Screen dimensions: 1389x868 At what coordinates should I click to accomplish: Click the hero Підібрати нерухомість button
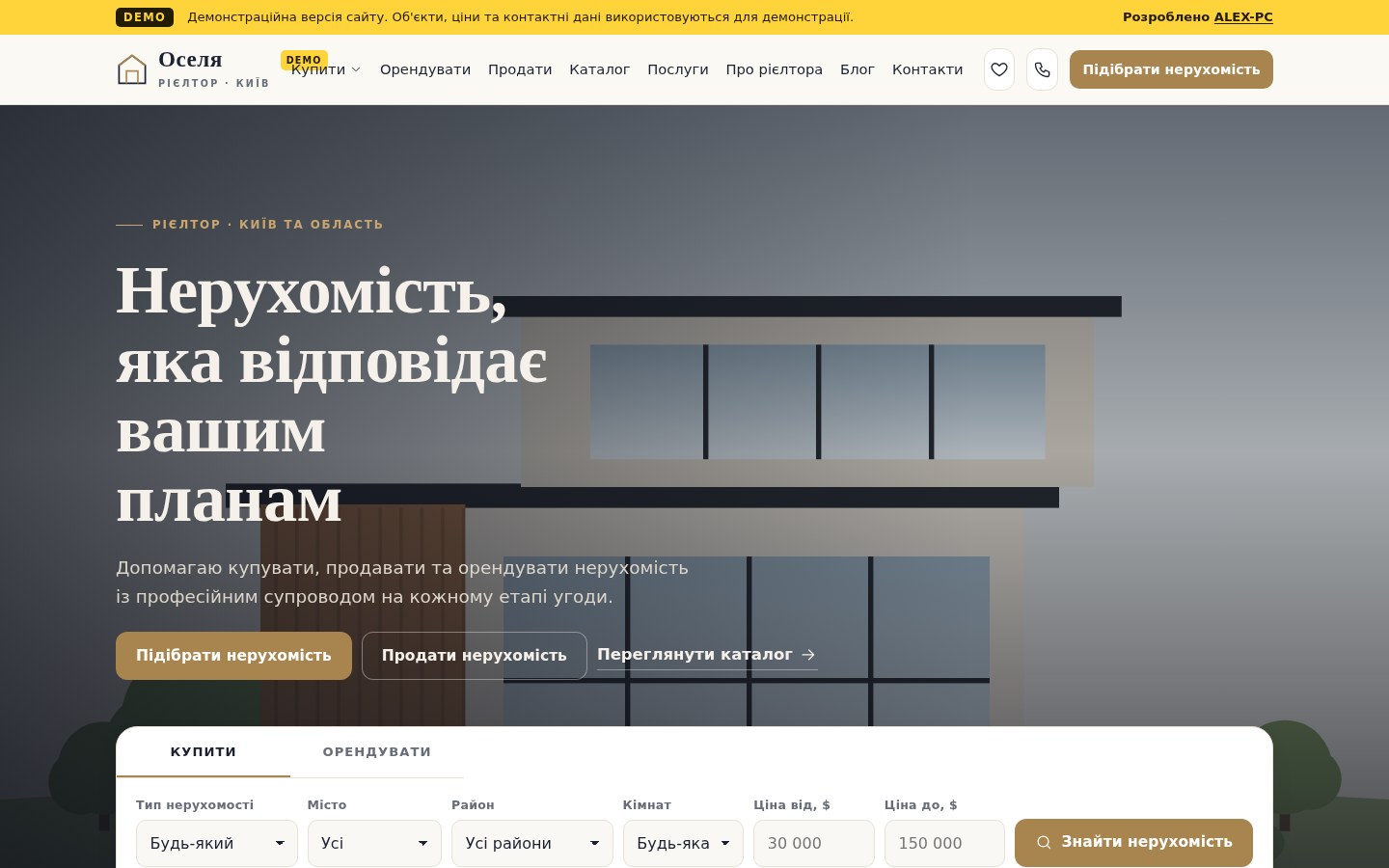[233, 656]
